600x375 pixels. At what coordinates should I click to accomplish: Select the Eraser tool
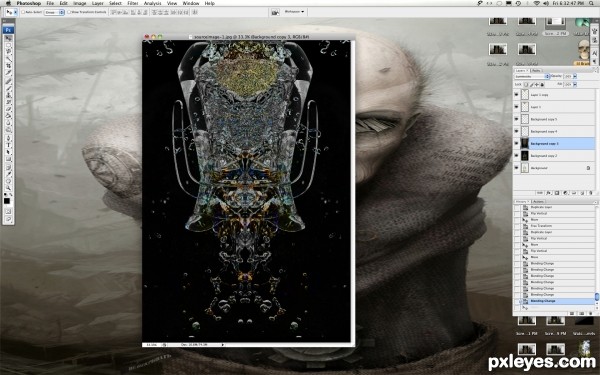[8, 109]
